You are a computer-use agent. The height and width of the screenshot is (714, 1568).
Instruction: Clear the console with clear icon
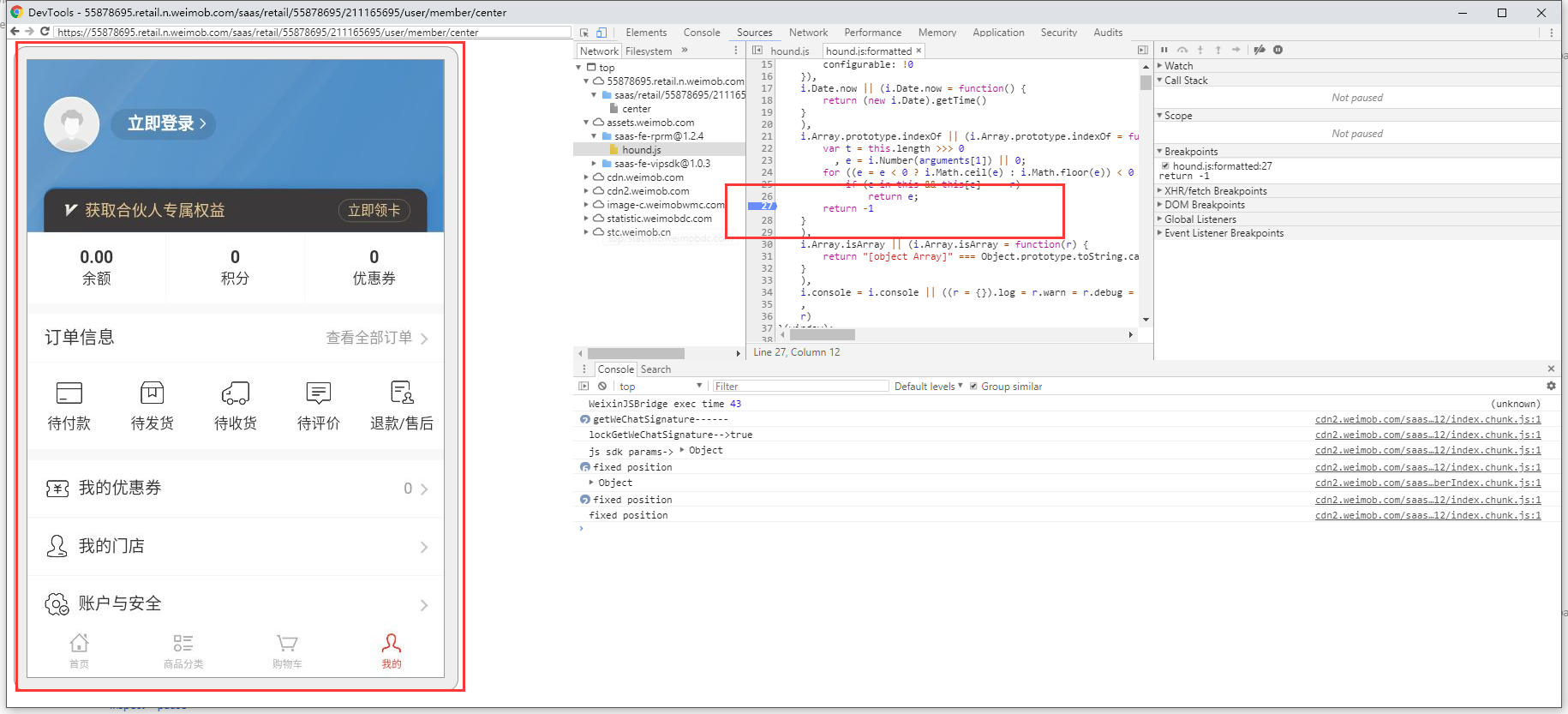(602, 387)
